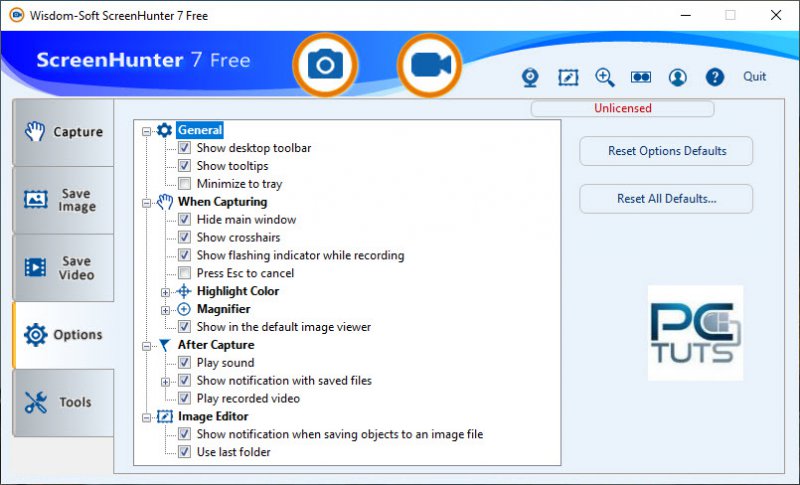Click the When Capturing hand icon
The width and height of the screenshot is (800, 485).
point(165,202)
